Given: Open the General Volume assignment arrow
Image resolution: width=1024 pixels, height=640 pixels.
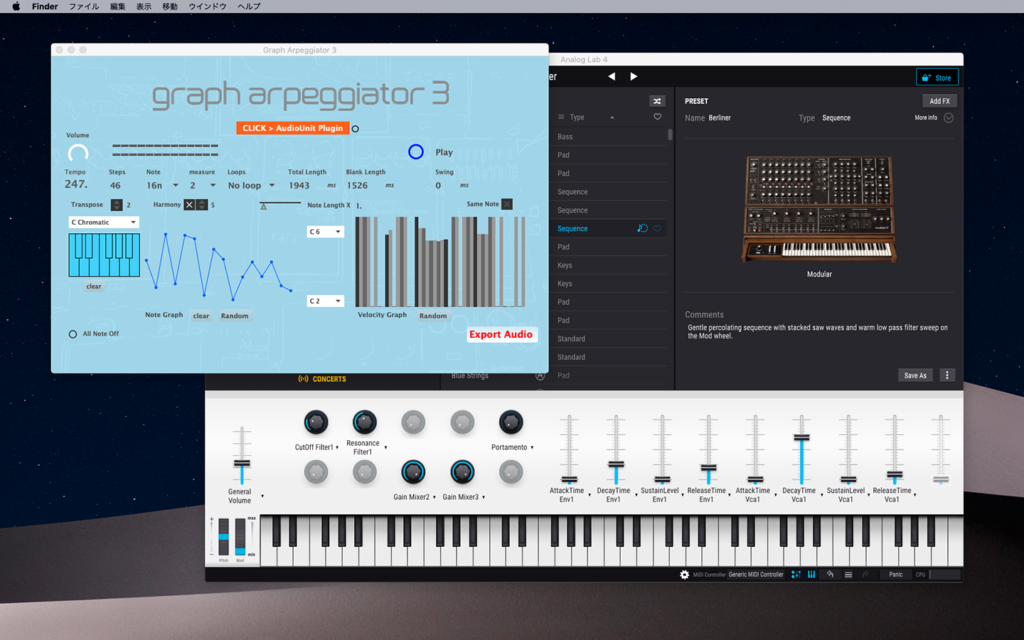Looking at the screenshot, I should pyautogui.click(x=263, y=496).
